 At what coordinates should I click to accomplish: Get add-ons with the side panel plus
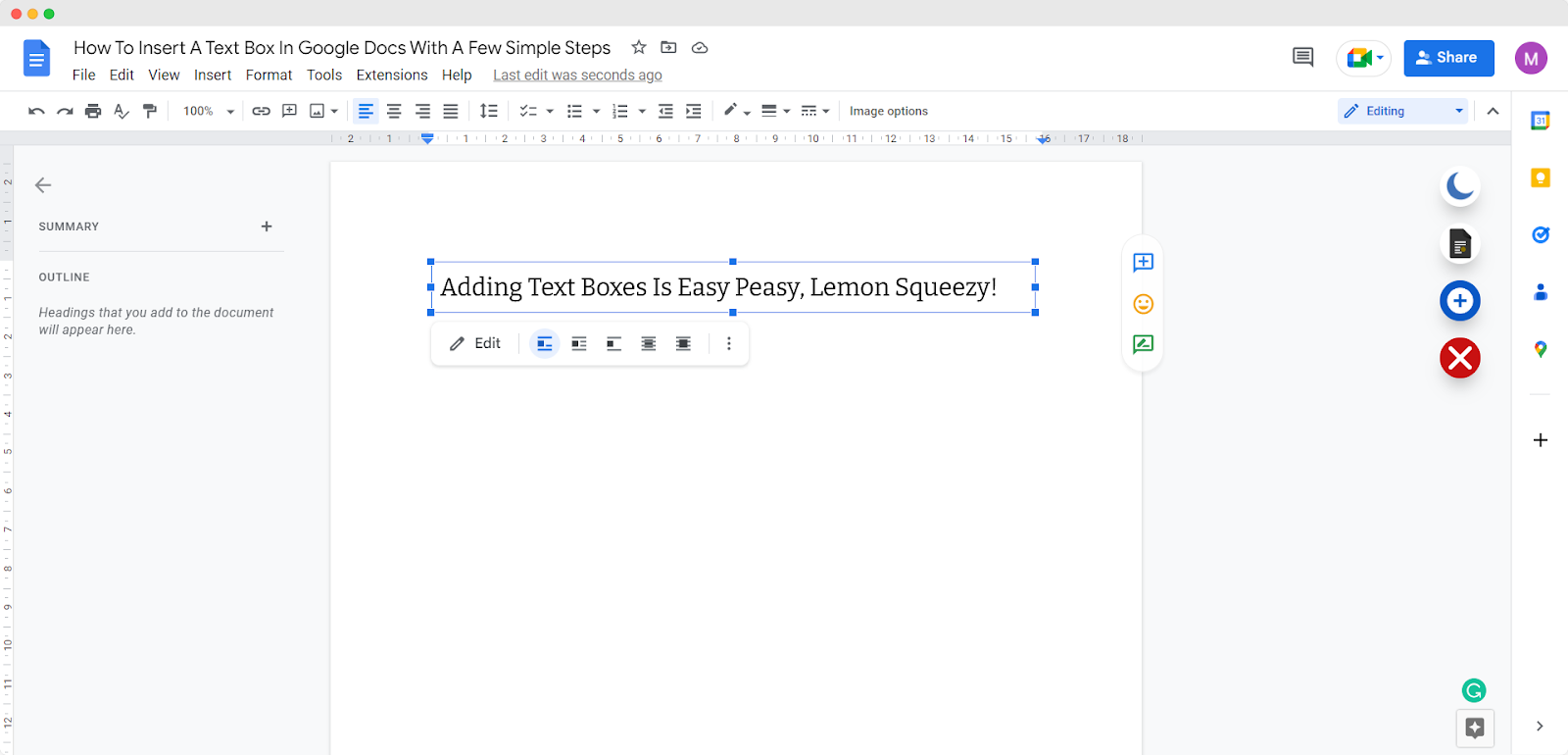pos(1541,440)
